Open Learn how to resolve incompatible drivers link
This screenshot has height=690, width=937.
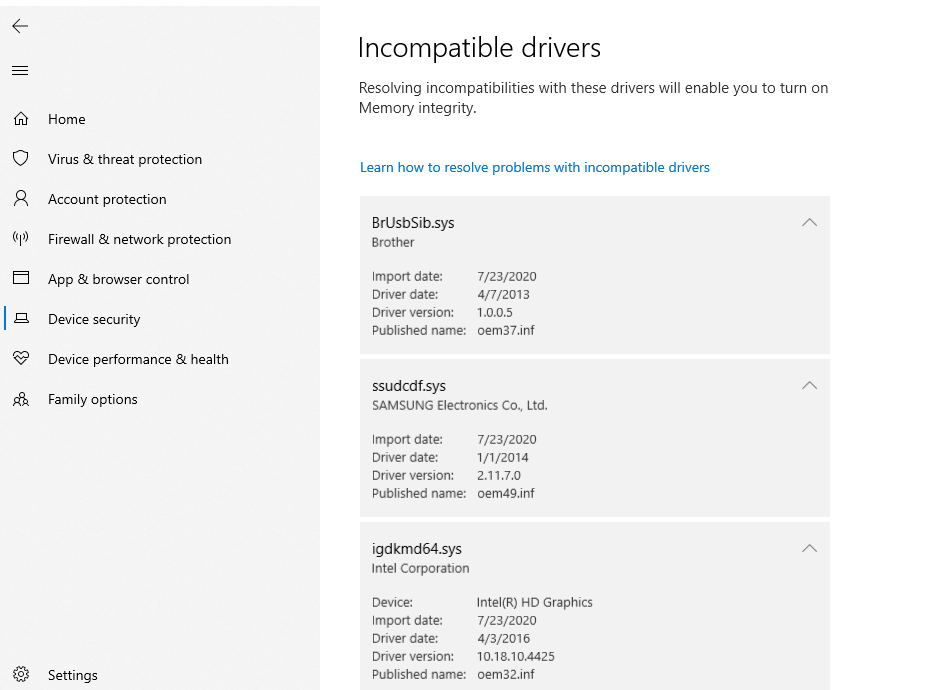[x=535, y=167]
